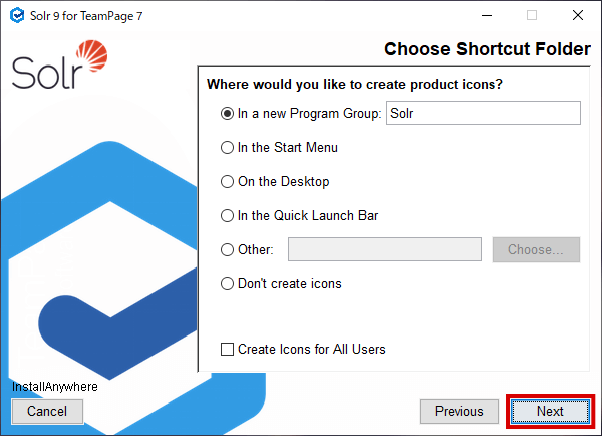Enable Create Icons for All Users

pyautogui.click(x=228, y=350)
